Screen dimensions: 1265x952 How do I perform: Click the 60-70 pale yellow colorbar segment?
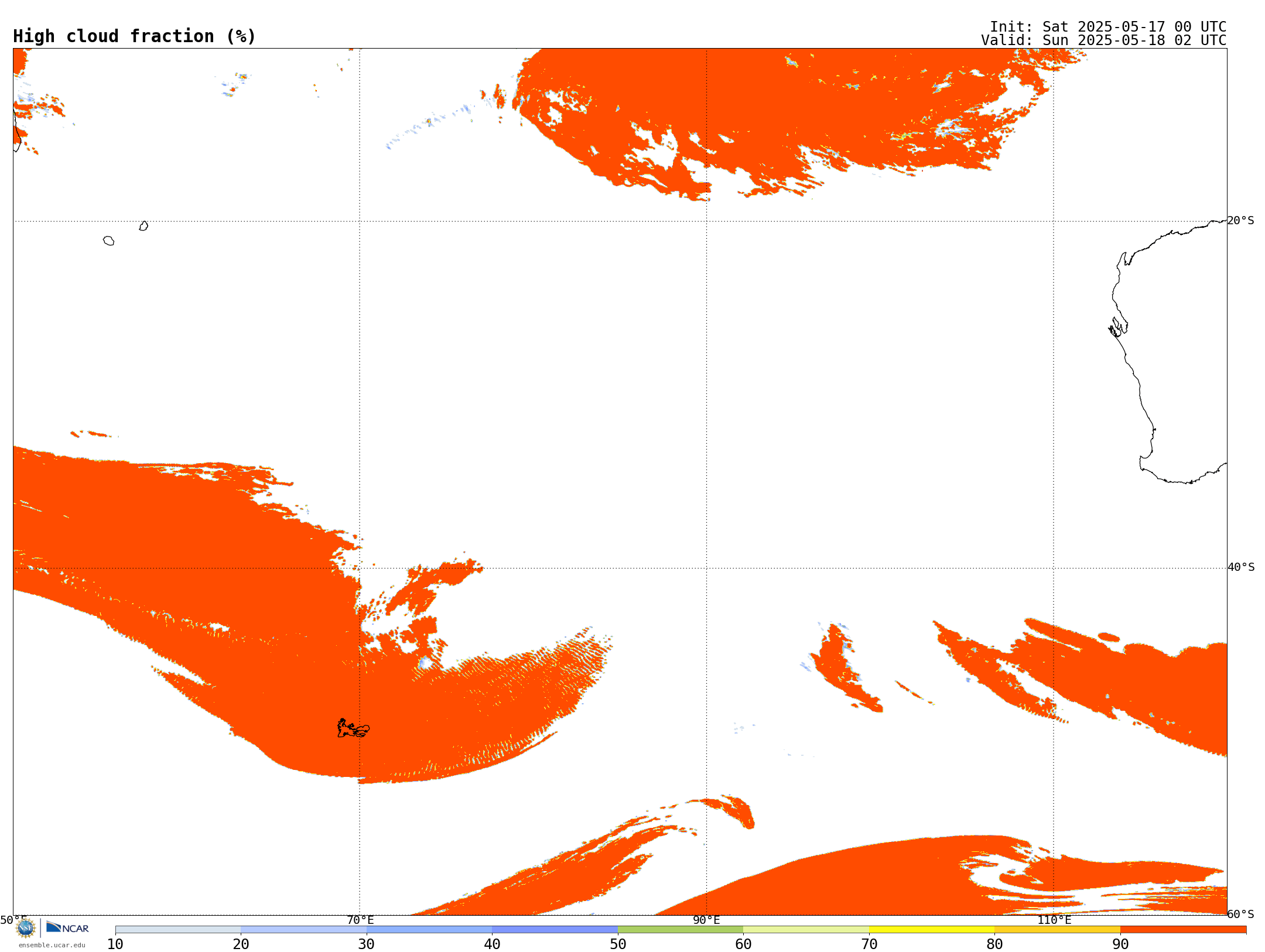[806, 930]
